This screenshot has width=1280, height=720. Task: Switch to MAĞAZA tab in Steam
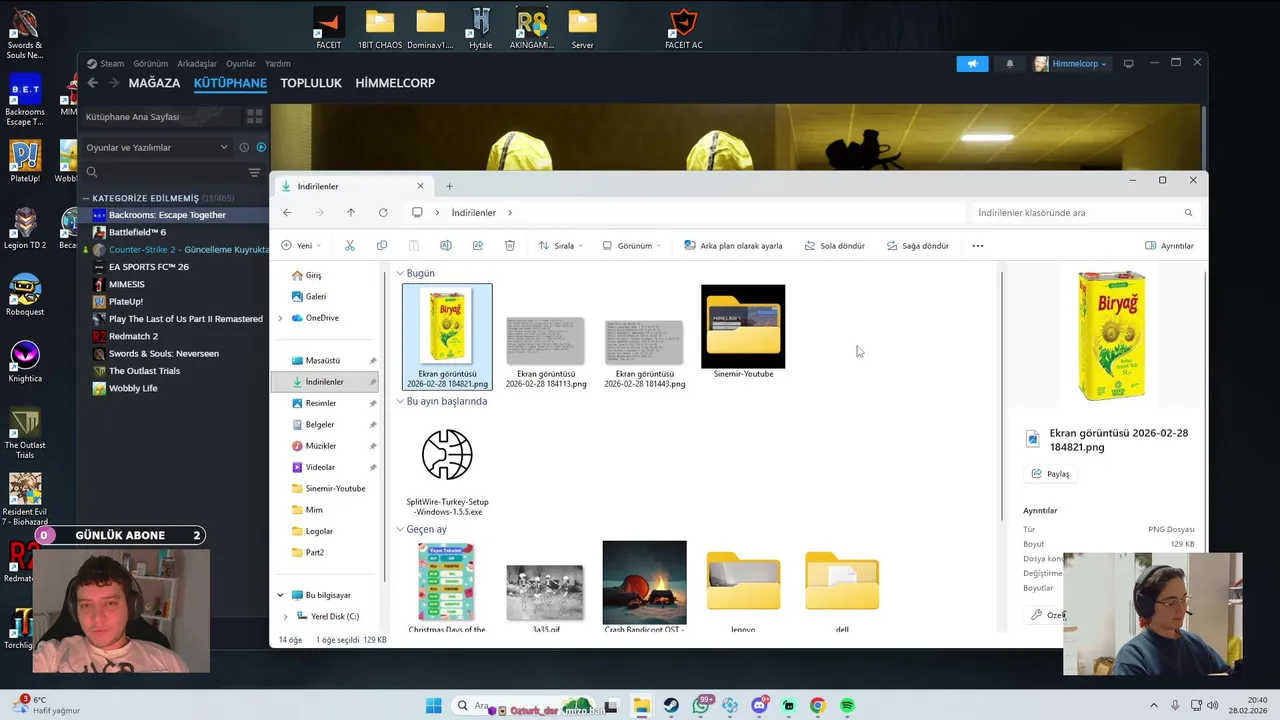click(154, 83)
